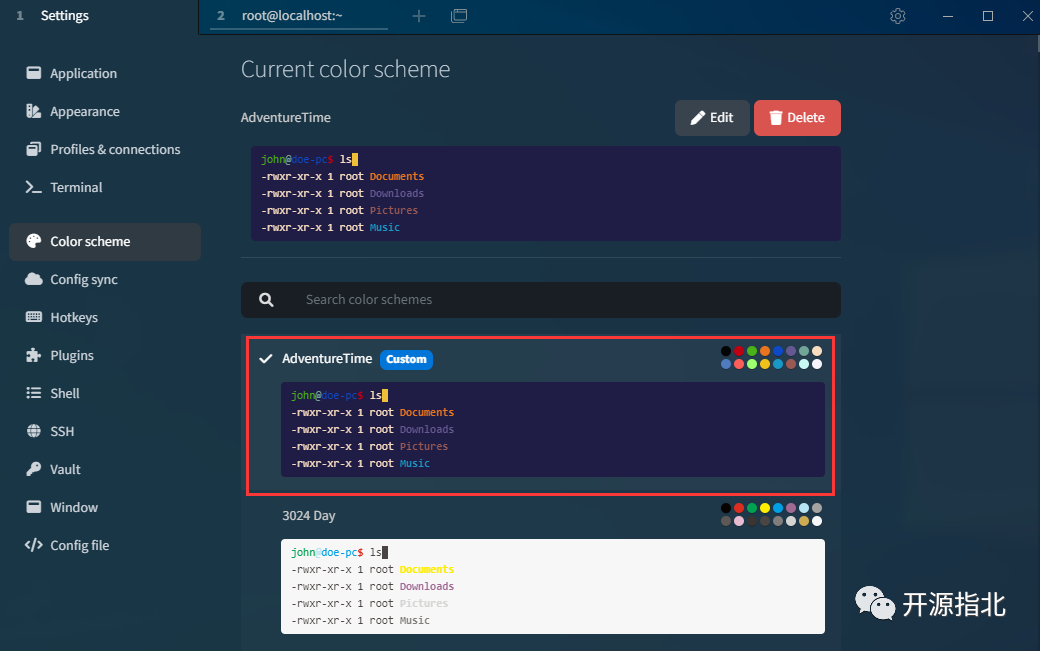Open Hotkeys keyboard settings

[x=73, y=317]
